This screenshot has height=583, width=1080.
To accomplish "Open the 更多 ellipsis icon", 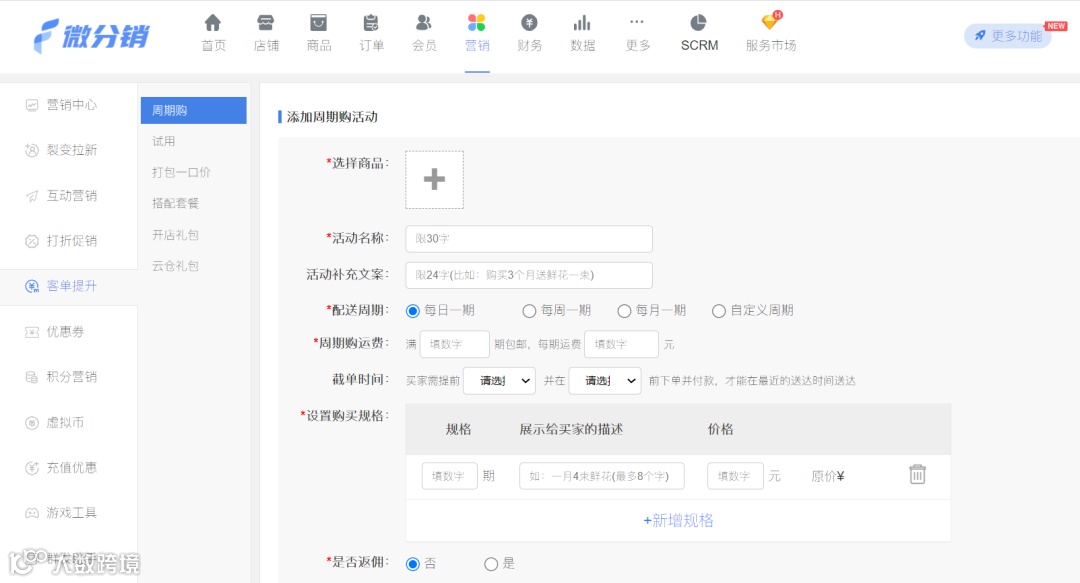I will [x=637, y=22].
